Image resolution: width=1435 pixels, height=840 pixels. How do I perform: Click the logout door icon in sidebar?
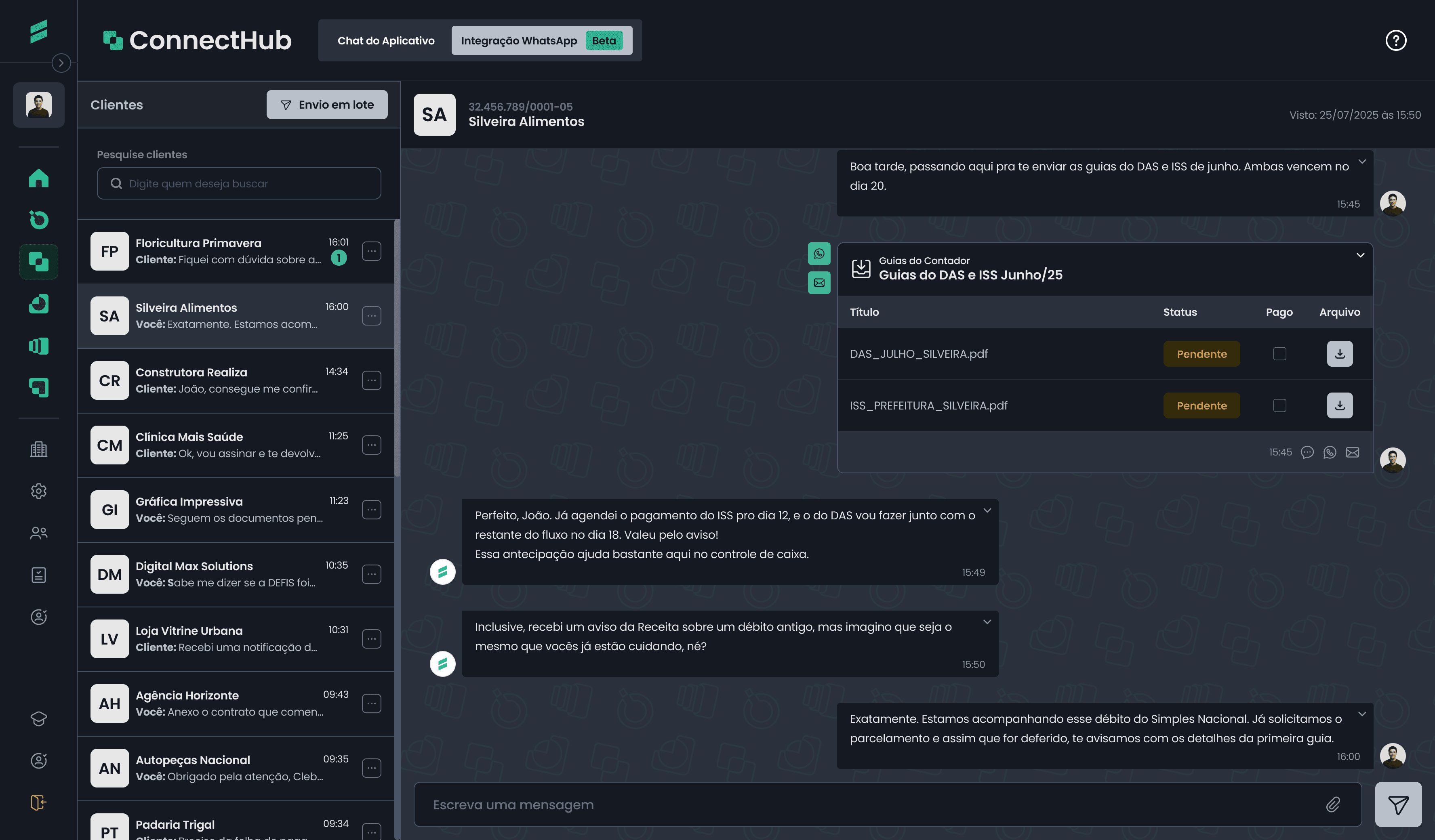click(39, 802)
